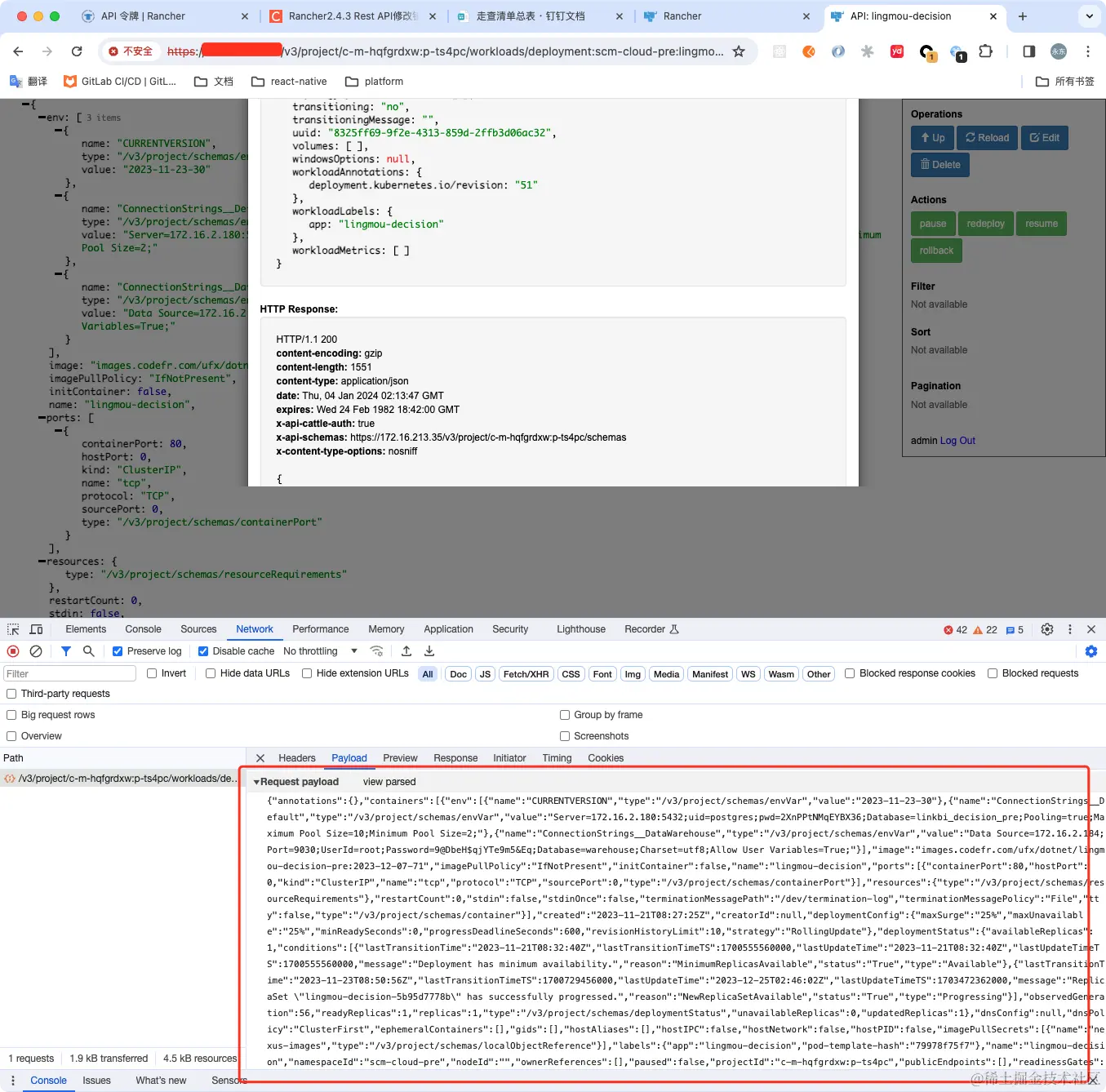
Task: Open Network panel settings gear
Action: (1091, 651)
